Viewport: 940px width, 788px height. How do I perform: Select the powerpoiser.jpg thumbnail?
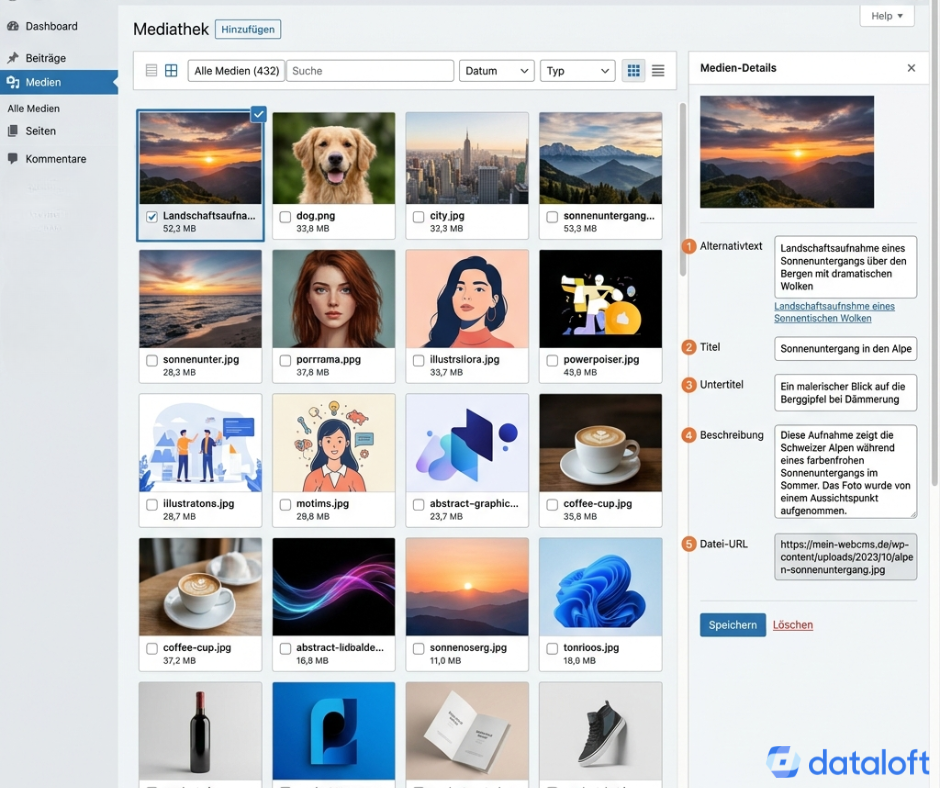[x=601, y=299]
